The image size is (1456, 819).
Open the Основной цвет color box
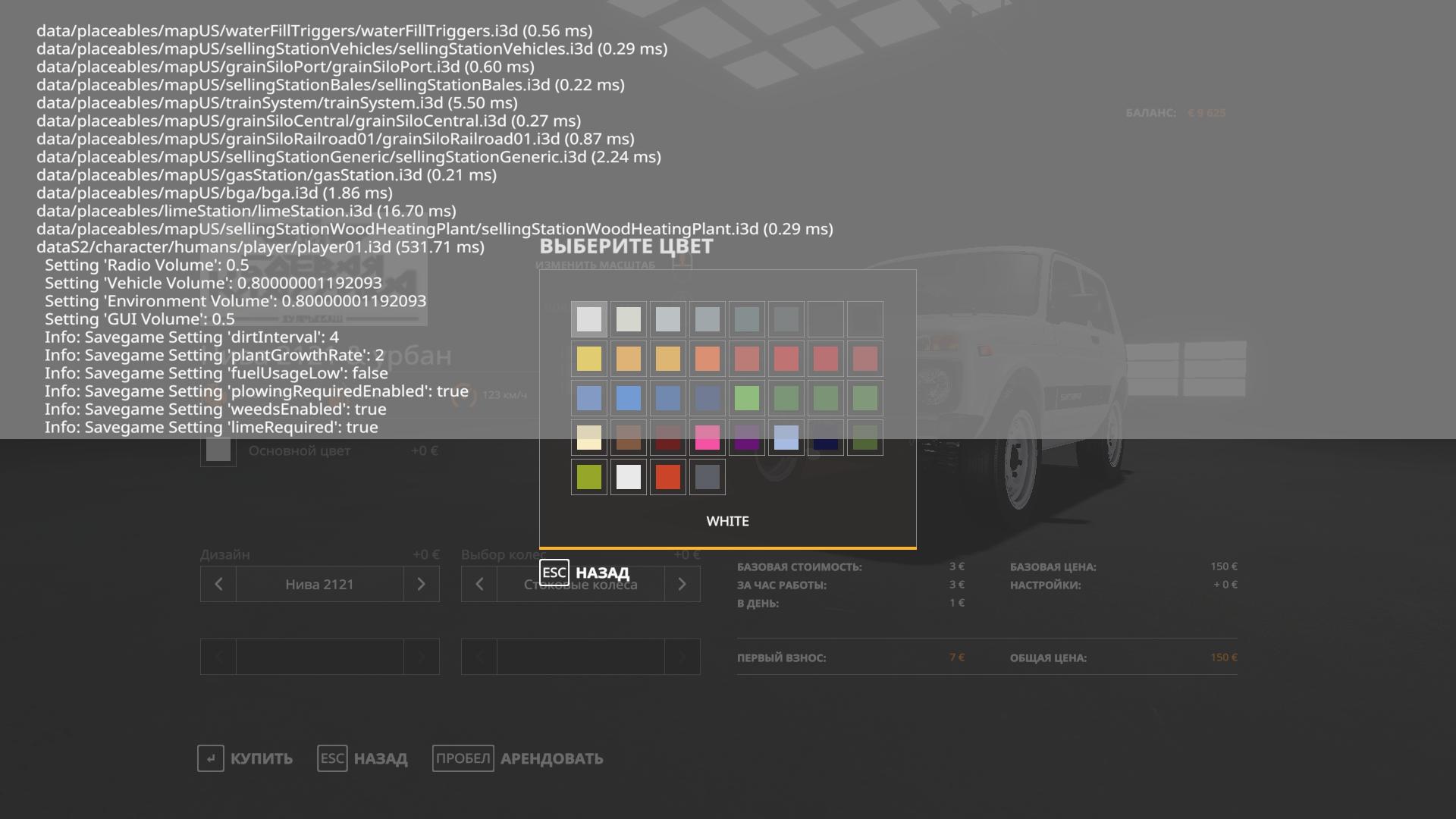[x=218, y=450]
